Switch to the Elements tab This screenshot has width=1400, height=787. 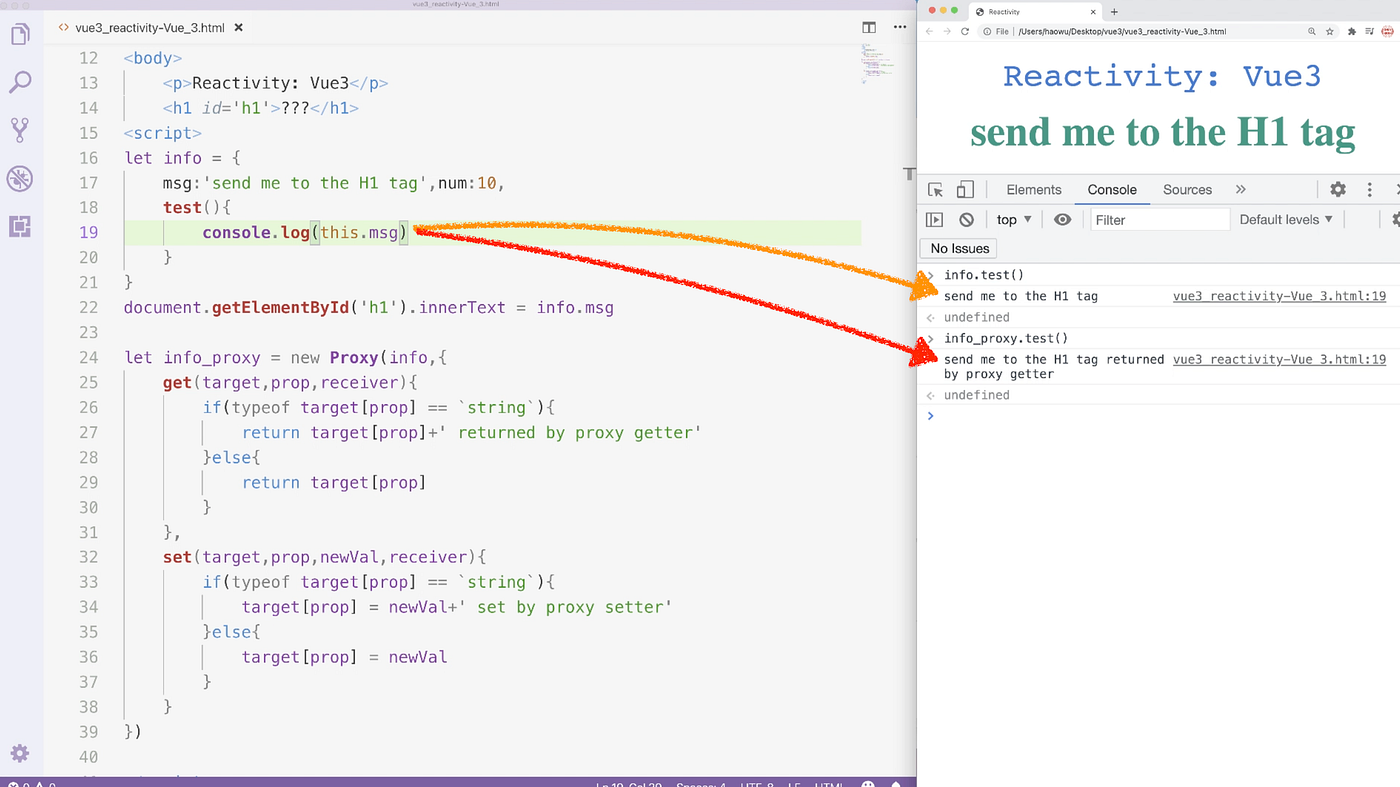(1034, 189)
